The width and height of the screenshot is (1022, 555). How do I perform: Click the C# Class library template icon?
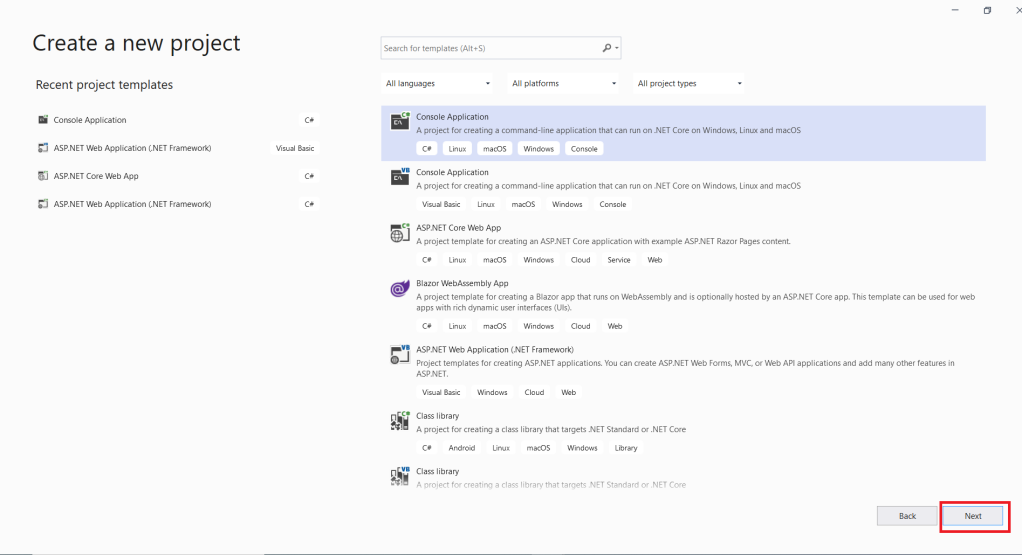pos(400,421)
